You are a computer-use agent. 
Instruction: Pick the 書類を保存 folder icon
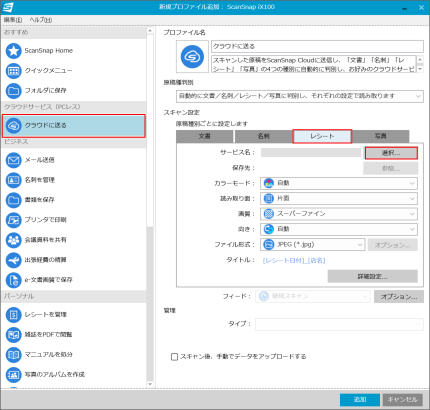tap(14, 200)
